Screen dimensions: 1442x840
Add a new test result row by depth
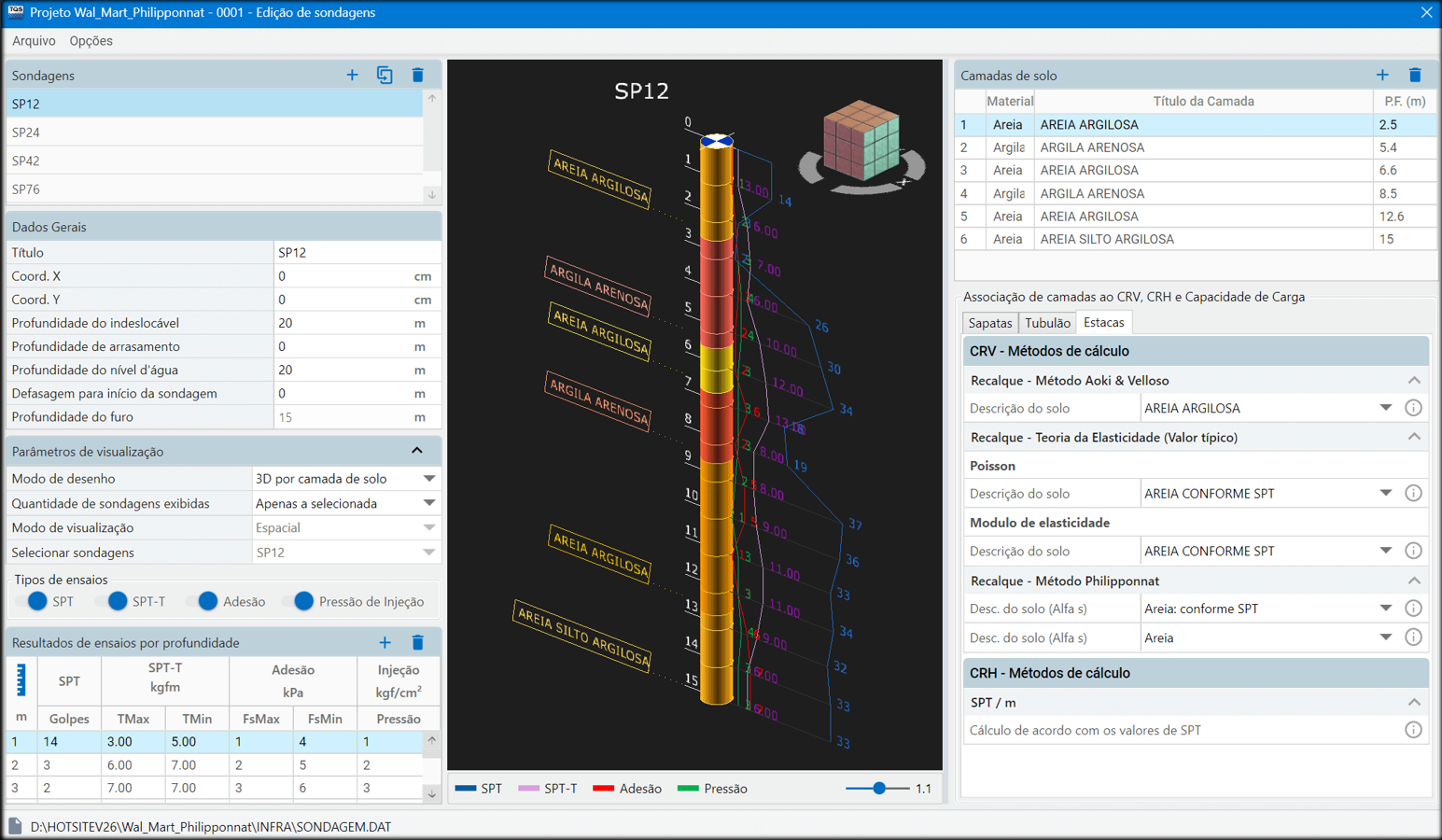click(x=385, y=642)
